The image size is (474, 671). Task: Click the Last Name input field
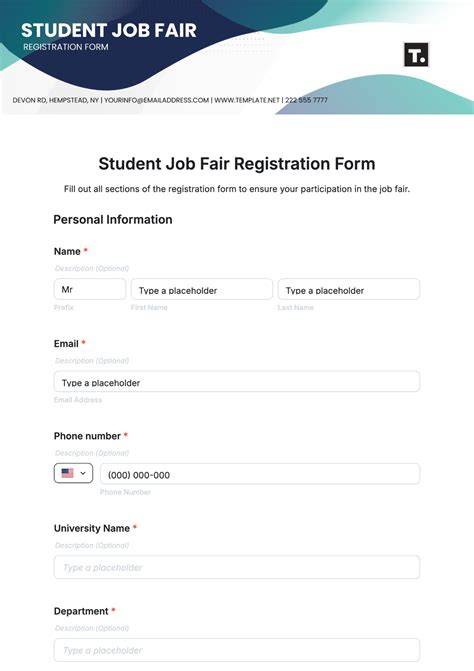point(349,289)
